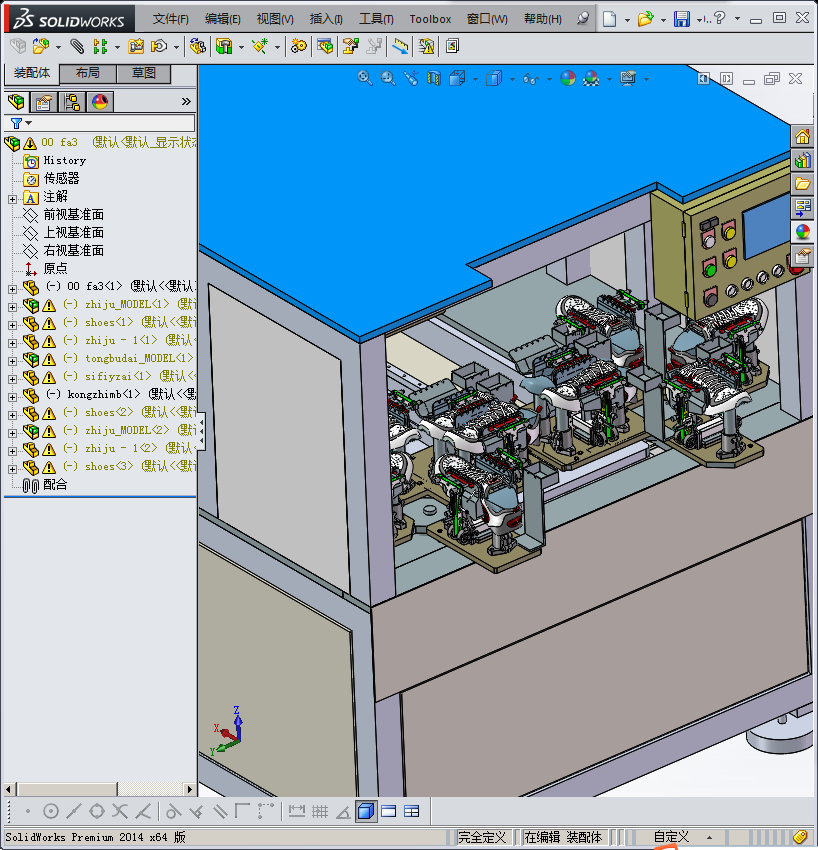This screenshot has width=818, height=850.
Task: Open the 编辑(E) menu
Action: pos(223,19)
